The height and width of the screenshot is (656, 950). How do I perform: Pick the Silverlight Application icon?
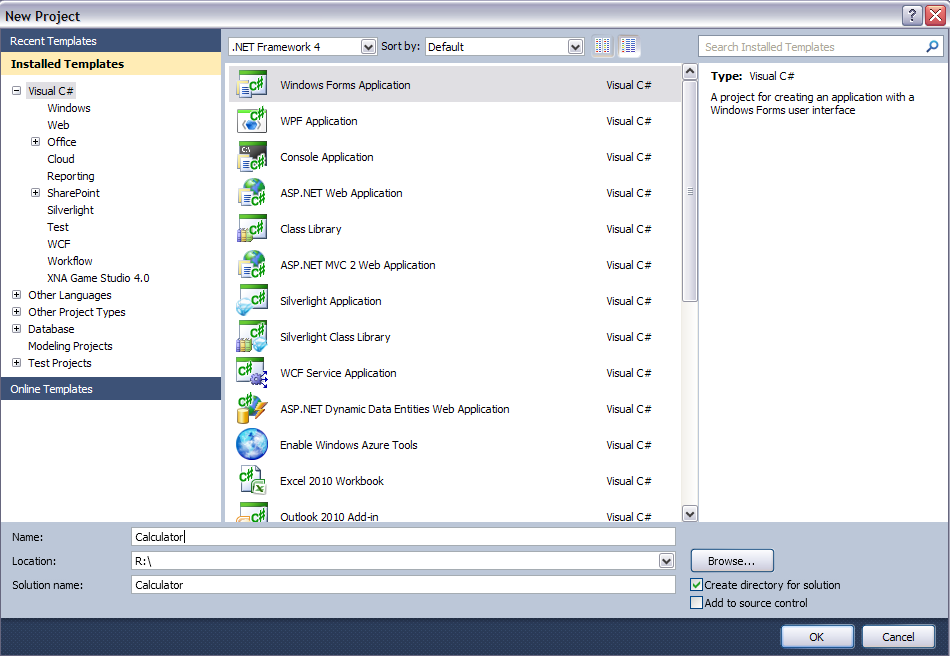pyautogui.click(x=251, y=300)
